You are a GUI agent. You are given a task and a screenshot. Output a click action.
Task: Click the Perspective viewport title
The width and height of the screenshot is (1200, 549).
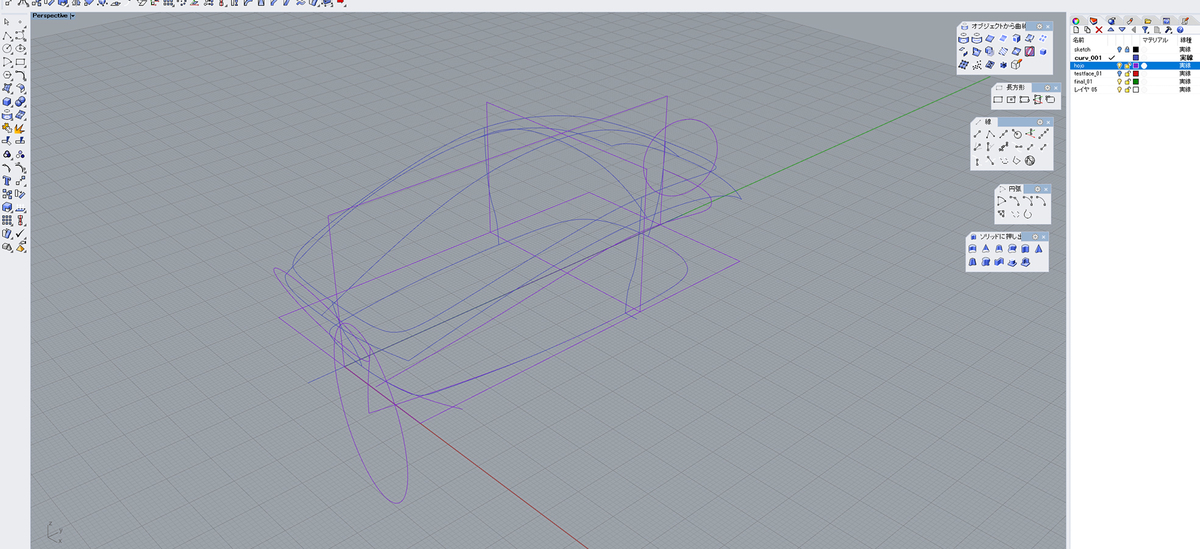pos(50,16)
